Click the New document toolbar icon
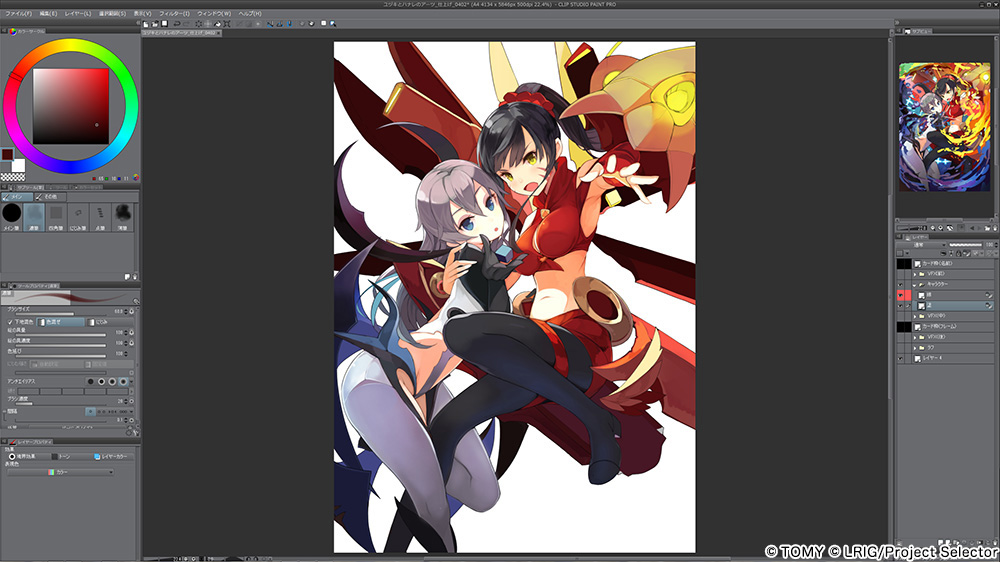This screenshot has width=1000, height=562. click(x=145, y=24)
